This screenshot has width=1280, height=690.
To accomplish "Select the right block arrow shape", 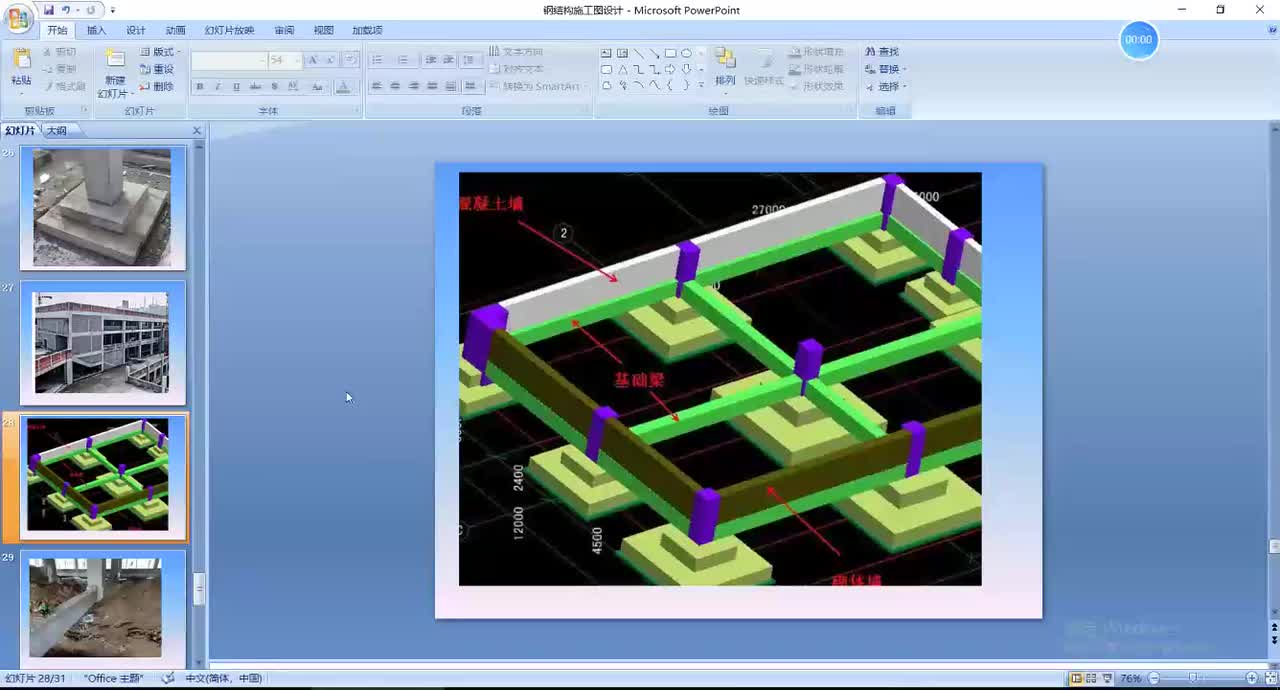I will (x=670, y=69).
